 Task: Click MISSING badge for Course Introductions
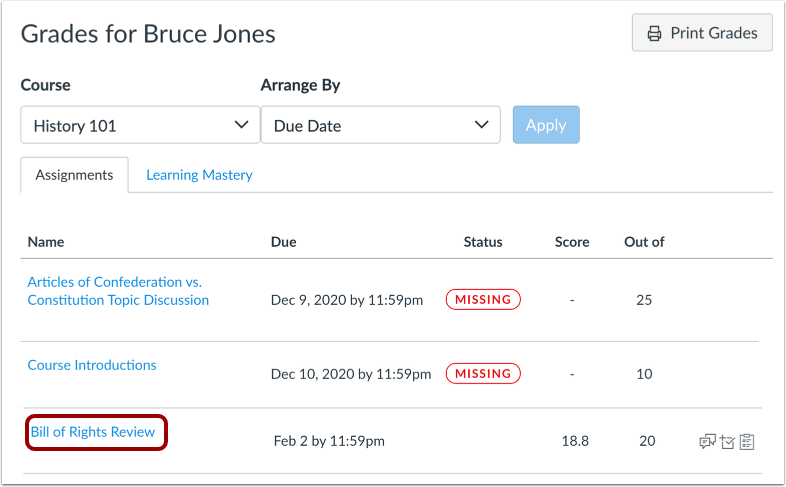coord(483,374)
